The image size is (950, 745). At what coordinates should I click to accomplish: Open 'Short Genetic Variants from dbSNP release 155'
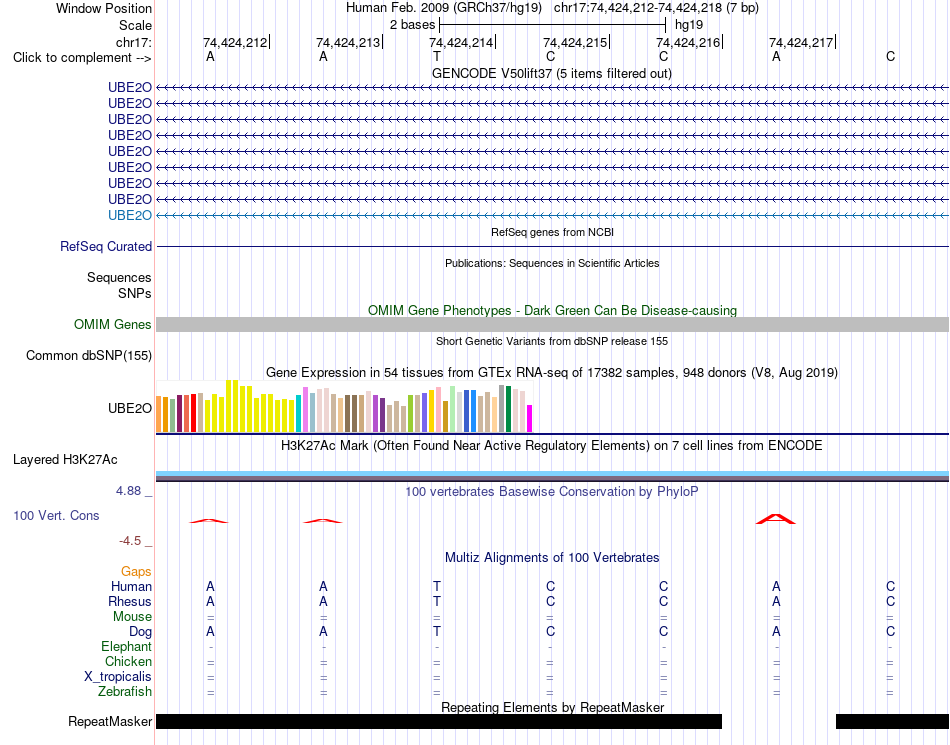pyautogui.click(x=552, y=341)
